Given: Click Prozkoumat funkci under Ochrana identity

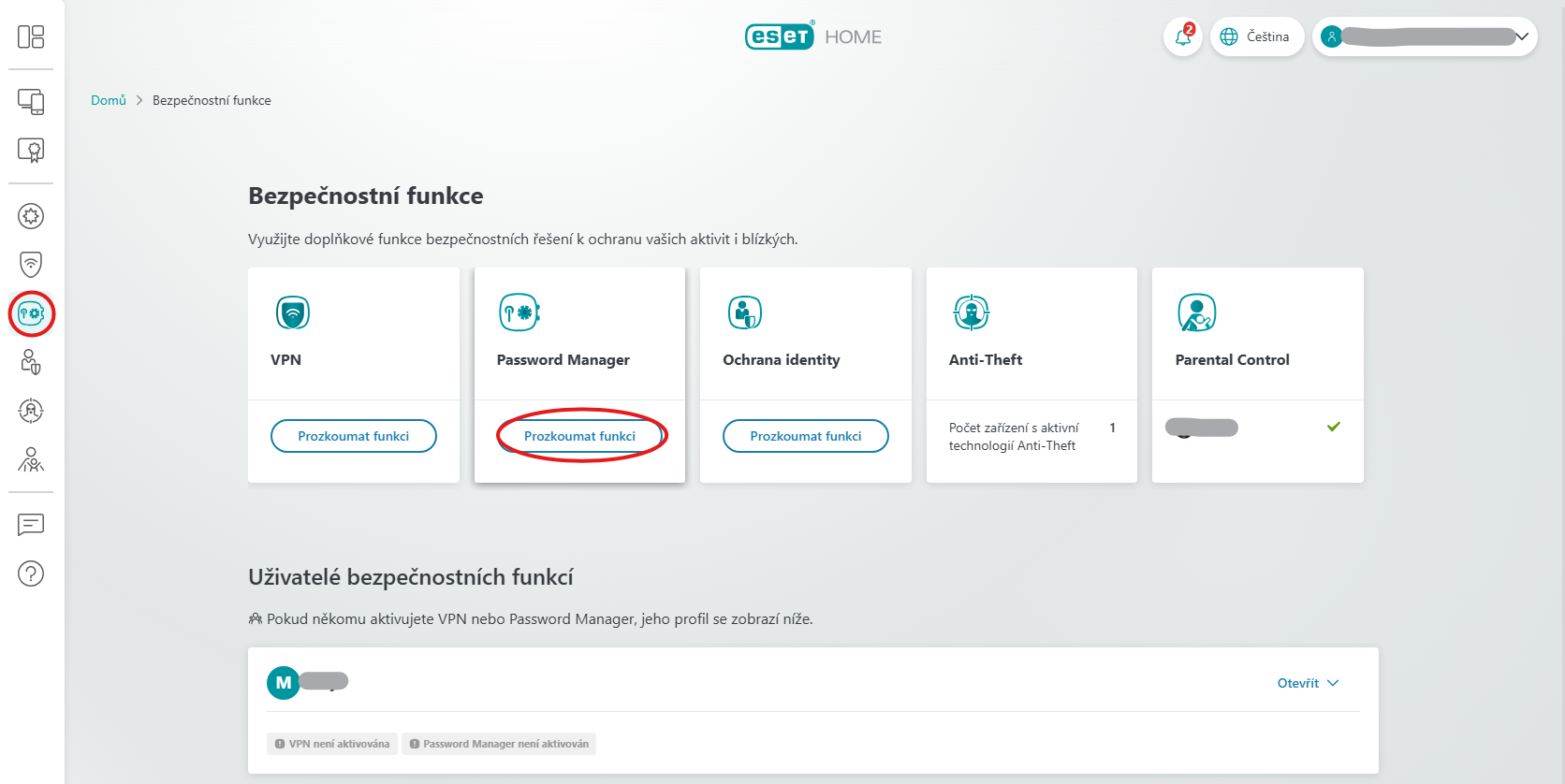Looking at the screenshot, I should pyautogui.click(x=806, y=436).
